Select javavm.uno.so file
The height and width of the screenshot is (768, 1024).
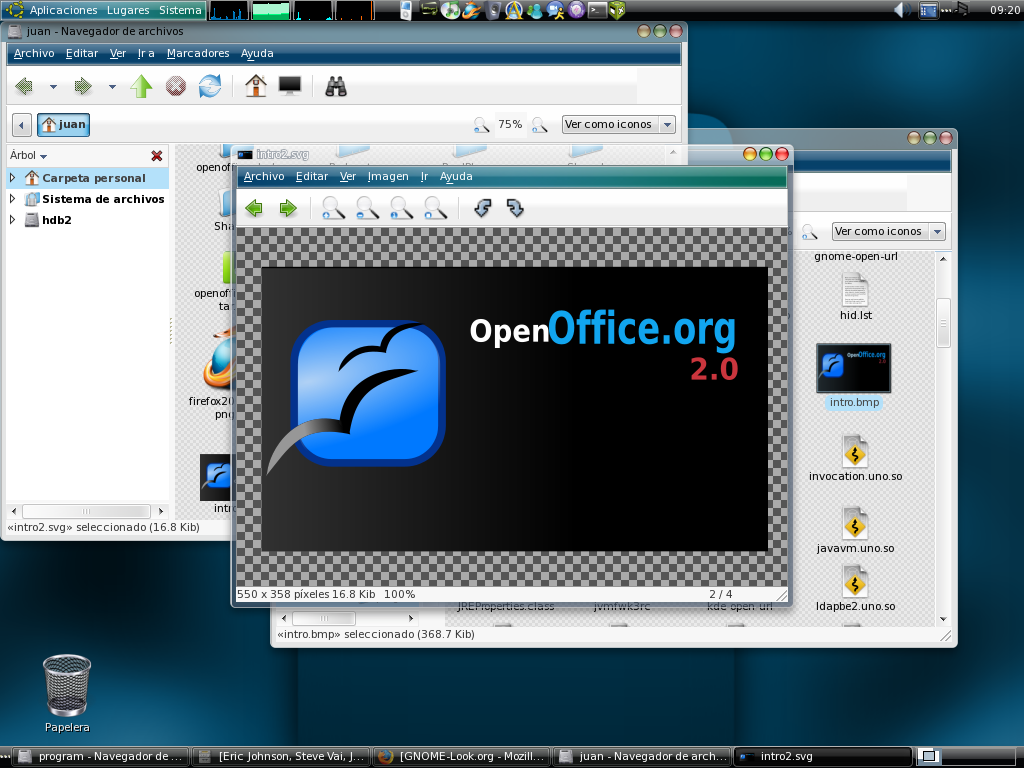coord(855,531)
